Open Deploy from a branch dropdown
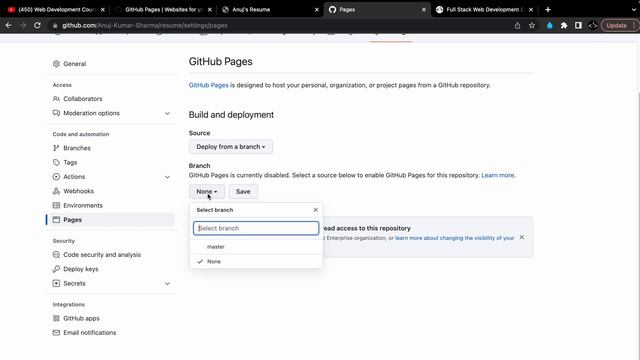This screenshot has height=360, width=640. [x=231, y=147]
